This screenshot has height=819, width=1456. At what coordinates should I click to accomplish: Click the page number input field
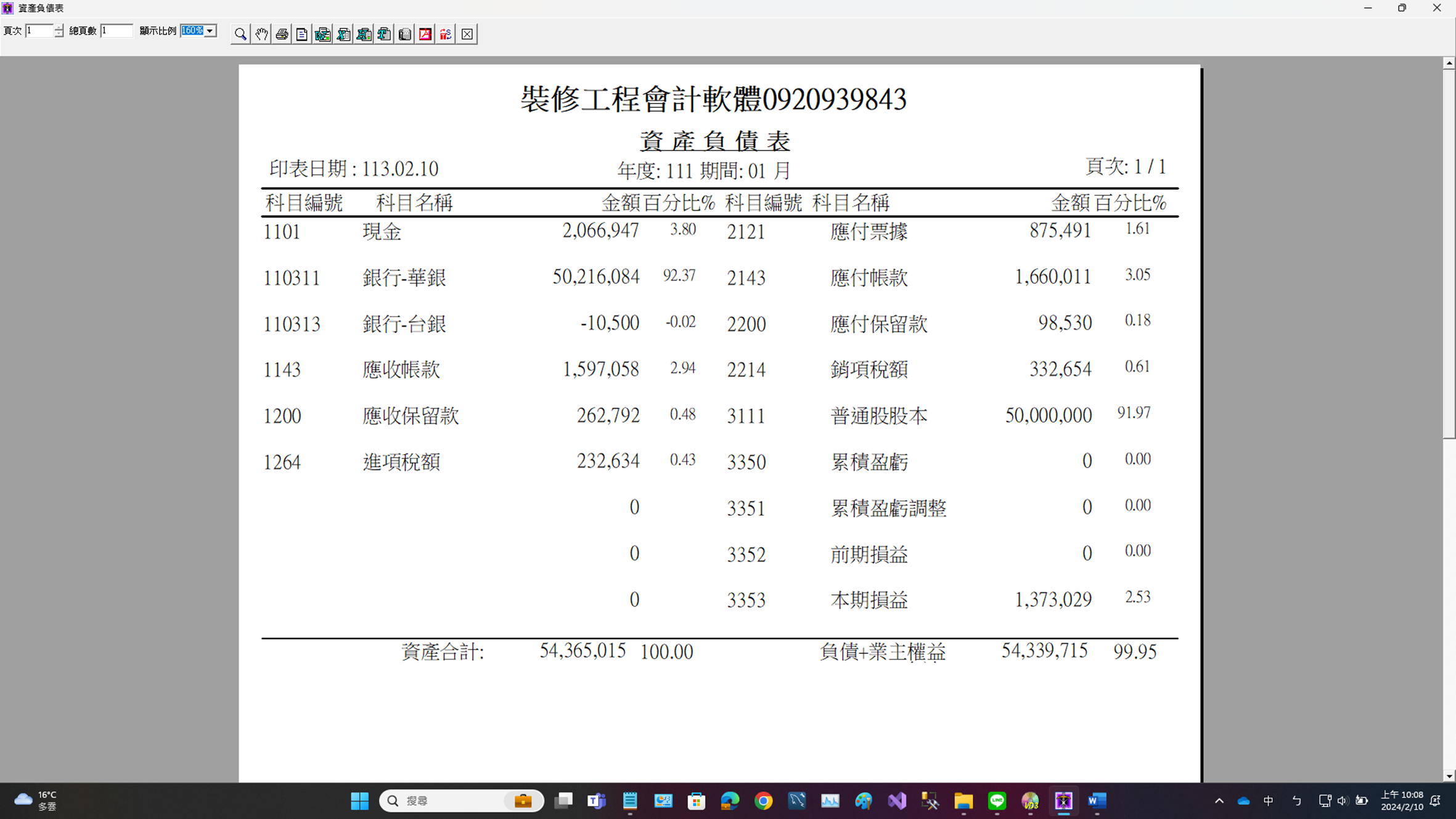click(39, 31)
